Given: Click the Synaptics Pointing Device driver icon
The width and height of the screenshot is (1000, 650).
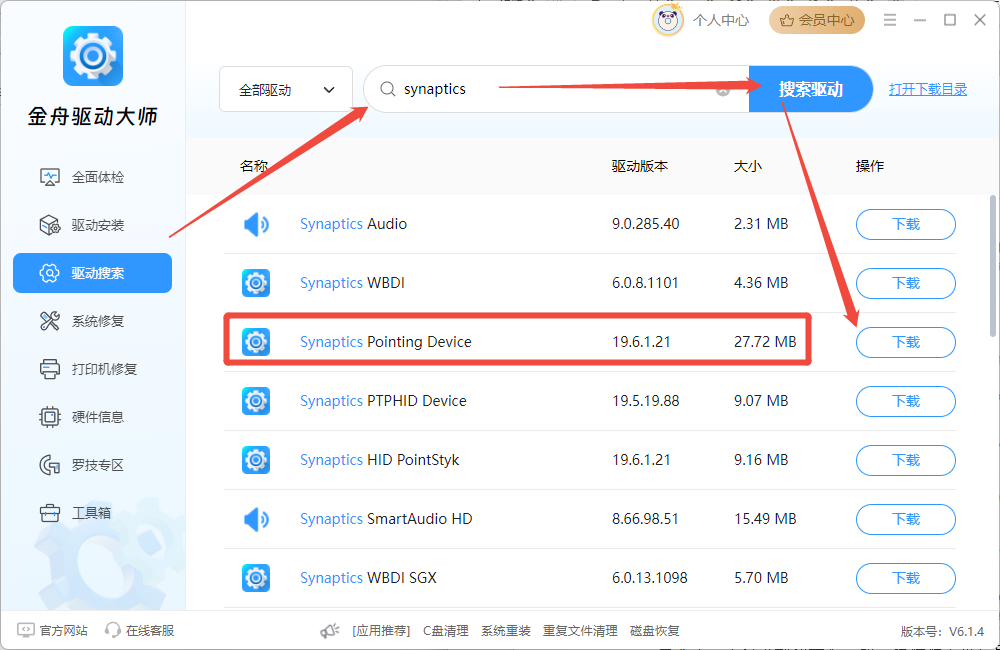Looking at the screenshot, I should (256, 342).
